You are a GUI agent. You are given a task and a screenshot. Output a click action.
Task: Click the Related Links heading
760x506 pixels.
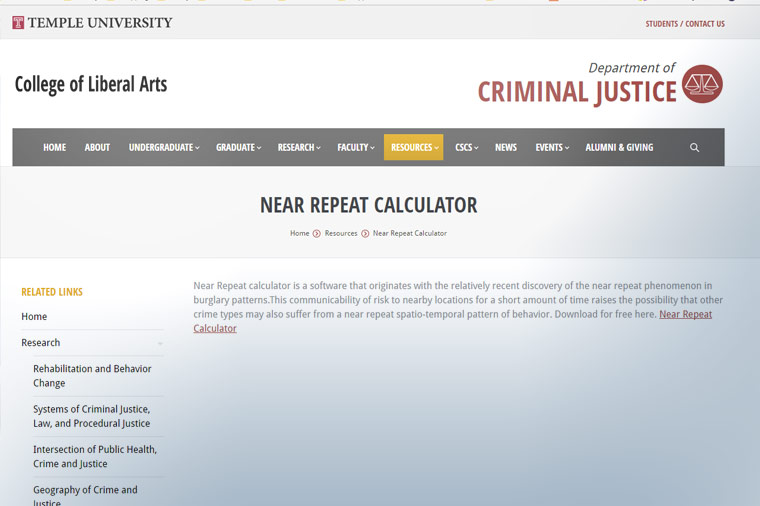click(x=52, y=292)
